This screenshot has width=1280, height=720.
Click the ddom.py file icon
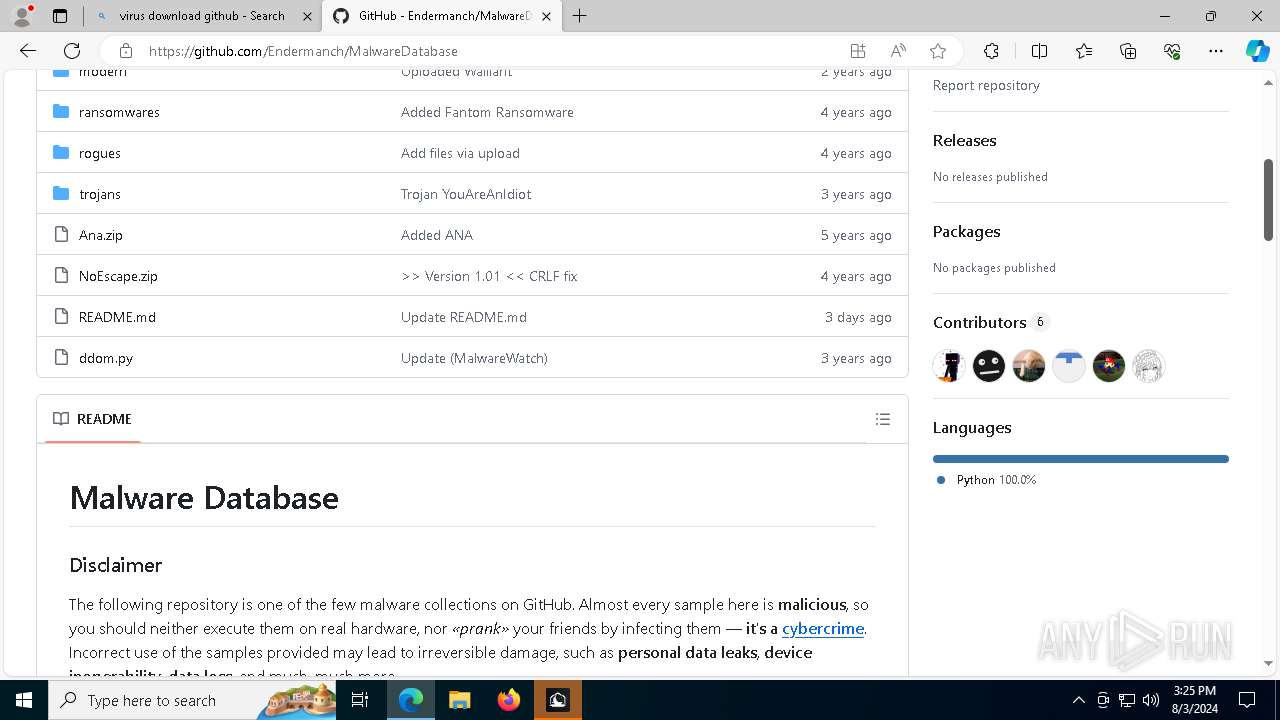[61, 357]
